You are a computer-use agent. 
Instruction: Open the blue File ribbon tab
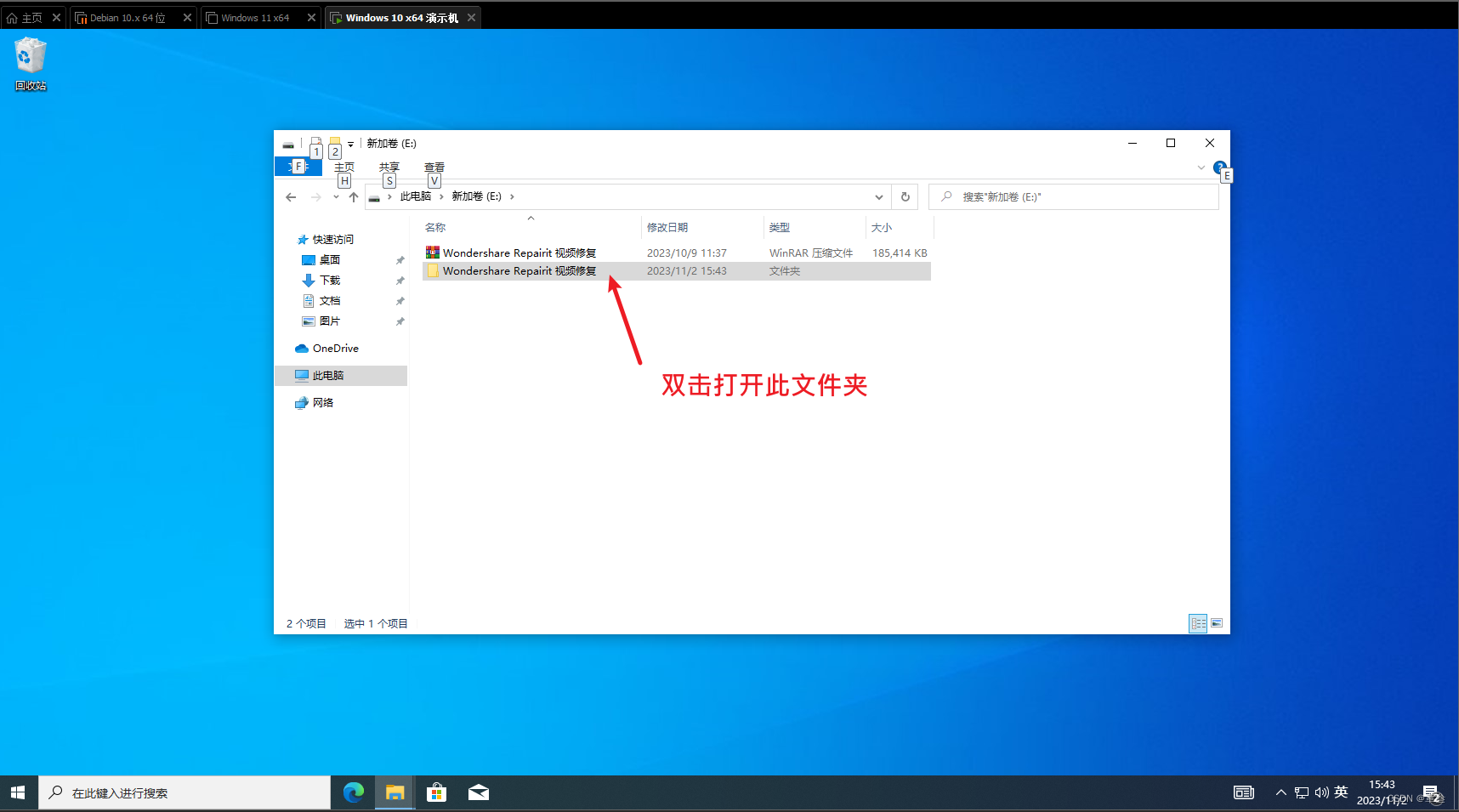coord(298,167)
